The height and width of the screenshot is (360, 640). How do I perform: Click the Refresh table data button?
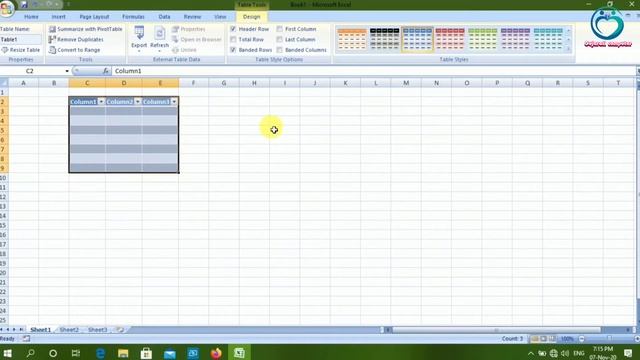[x=160, y=39]
